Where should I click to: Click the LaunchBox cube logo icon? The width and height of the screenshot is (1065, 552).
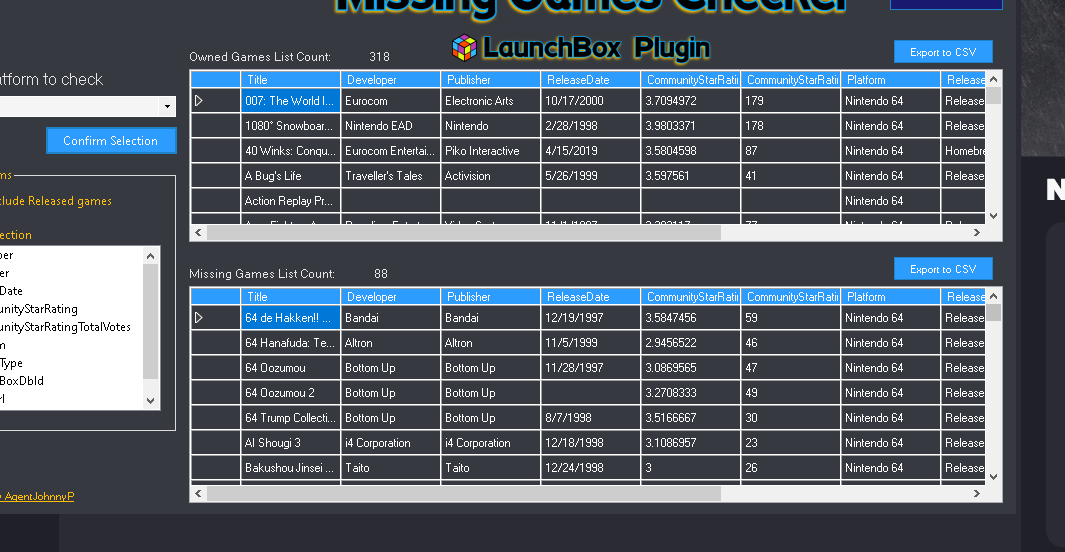[x=465, y=48]
